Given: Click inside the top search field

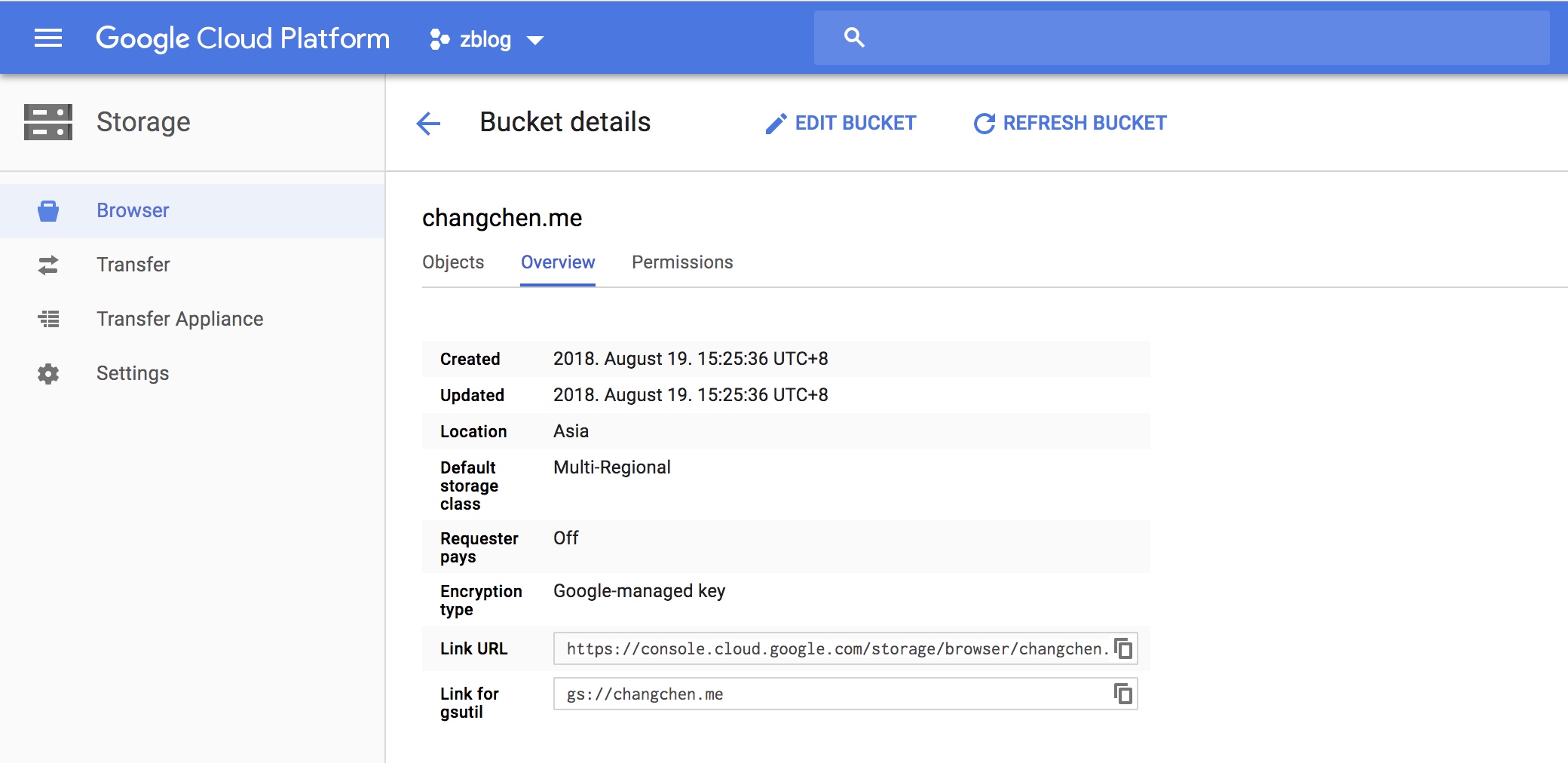Looking at the screenshot, I should pos(1206,38).
